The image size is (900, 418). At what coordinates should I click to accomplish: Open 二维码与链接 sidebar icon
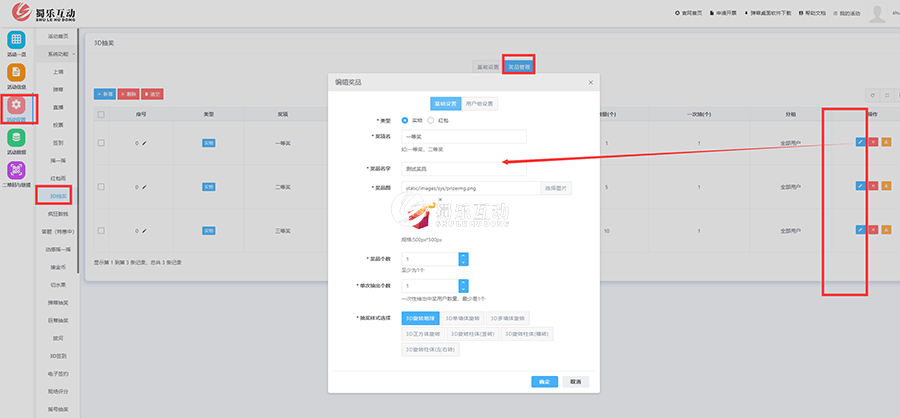(16, 172)
